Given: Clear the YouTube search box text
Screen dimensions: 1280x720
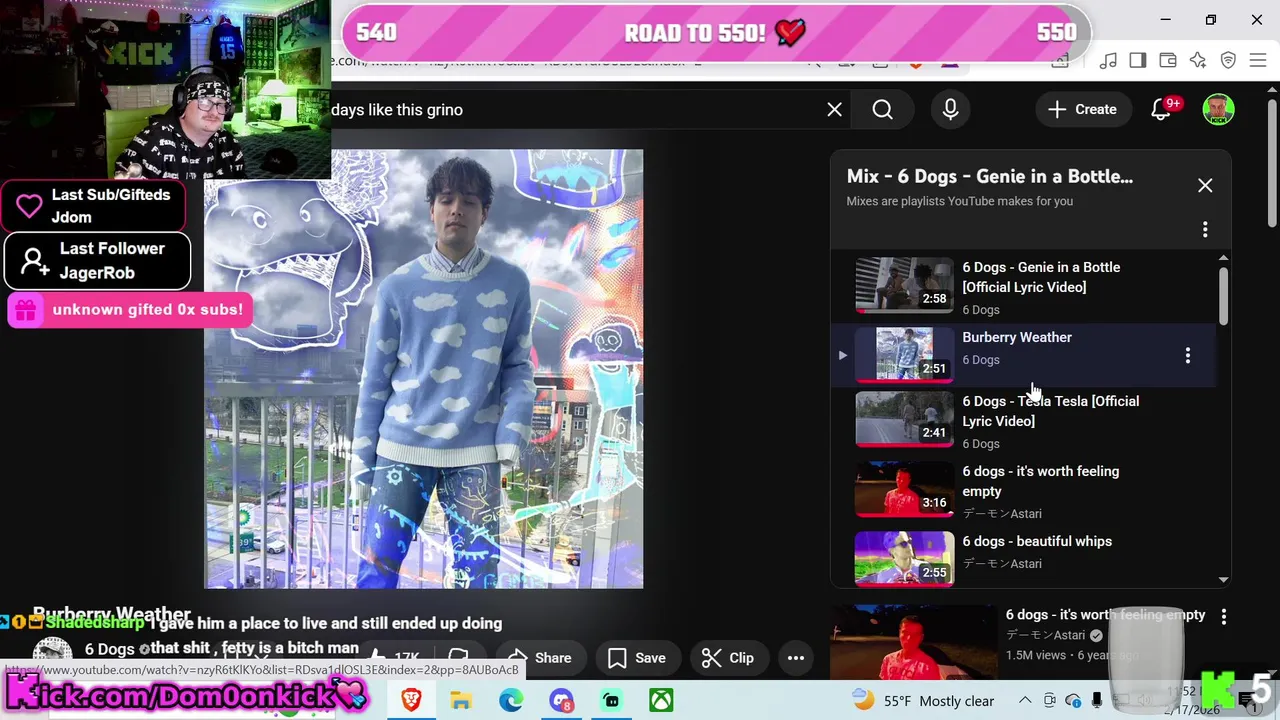Looking at the screenshot, I should tap(834, 110).
